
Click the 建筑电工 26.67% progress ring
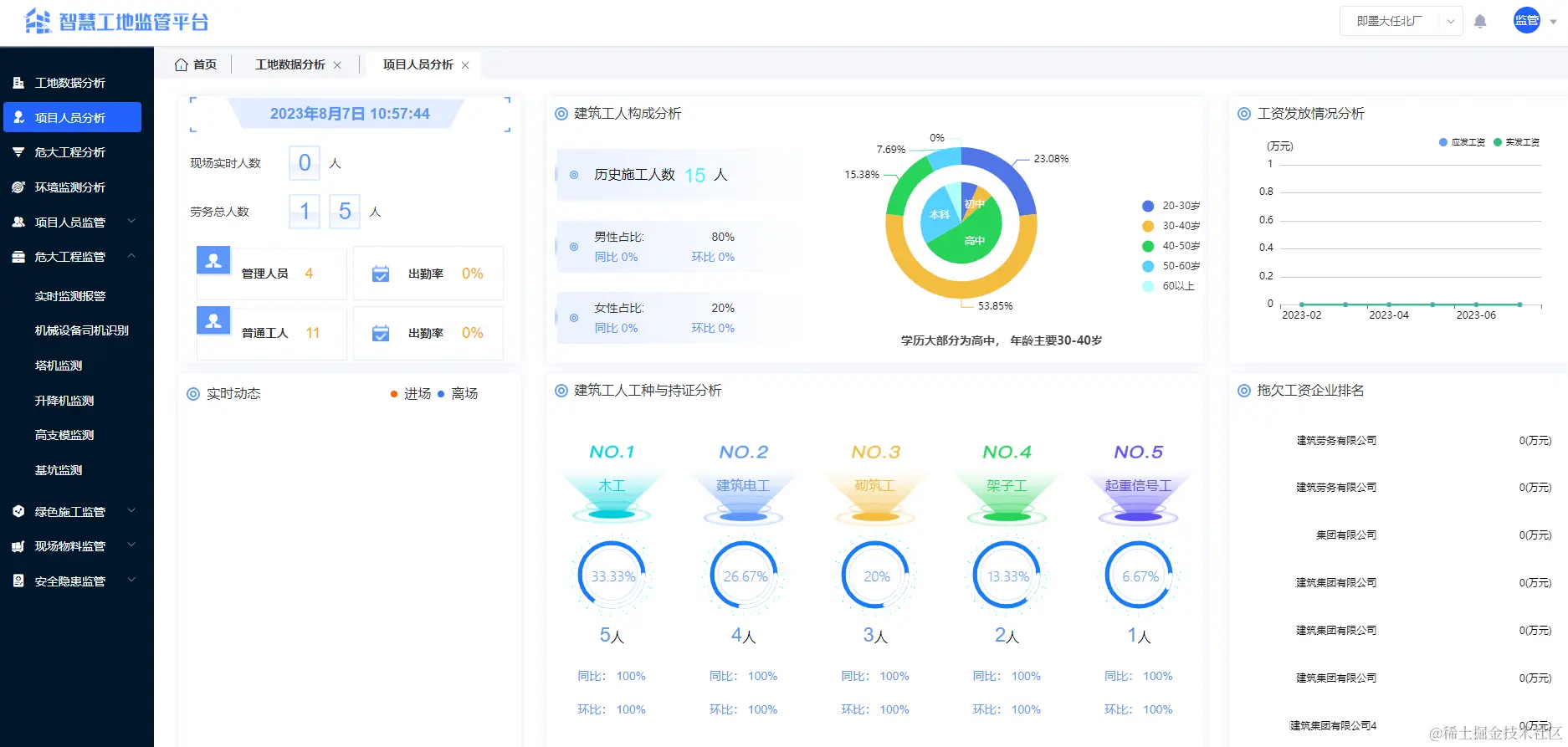click(745, 576)
